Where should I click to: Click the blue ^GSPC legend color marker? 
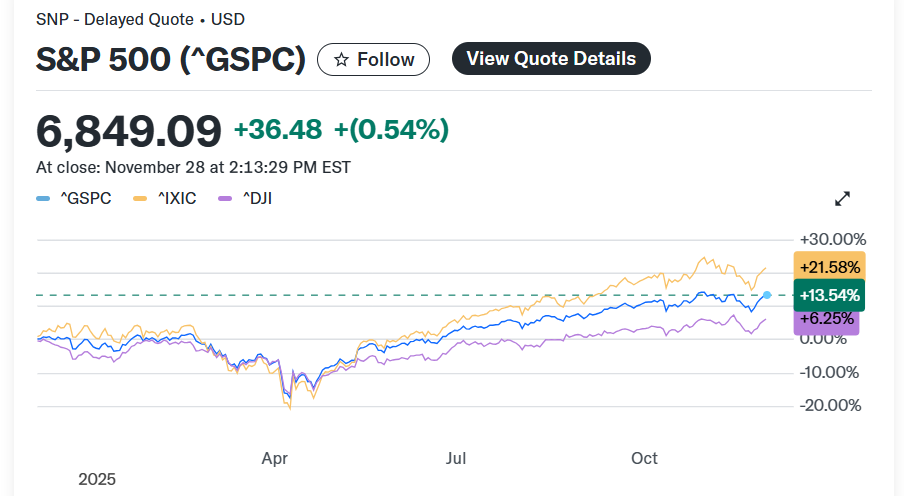pos(44,198)
